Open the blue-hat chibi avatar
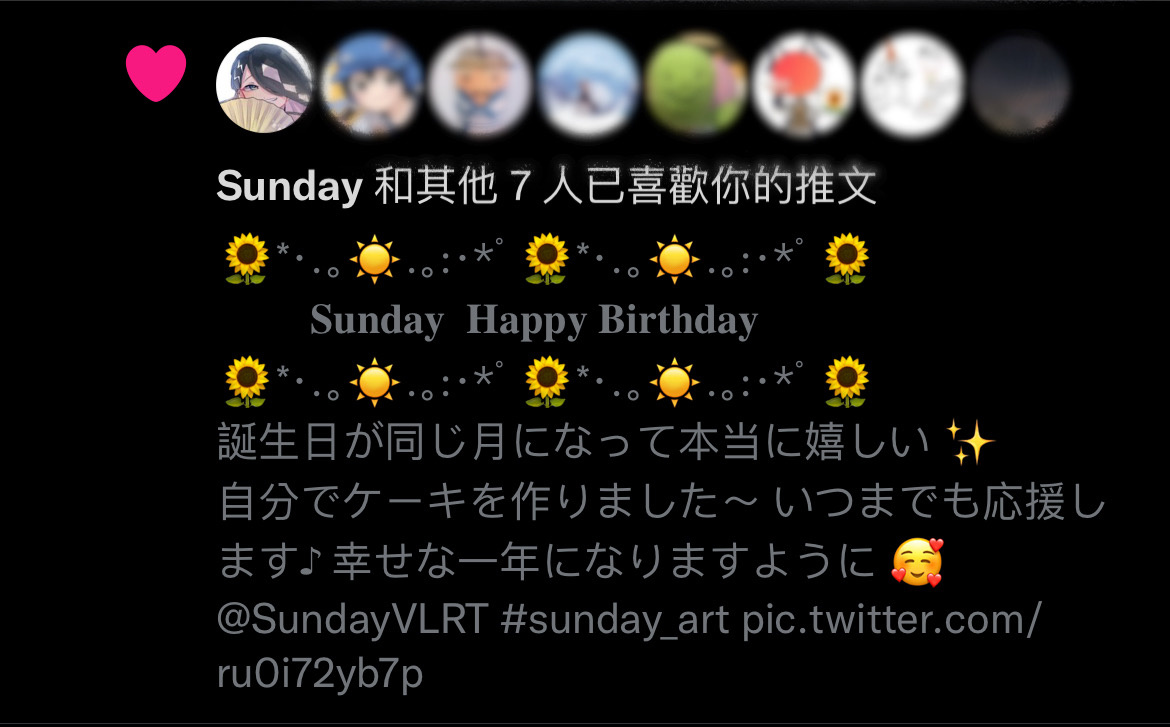 pyautogui.click(x=372, y=84)
